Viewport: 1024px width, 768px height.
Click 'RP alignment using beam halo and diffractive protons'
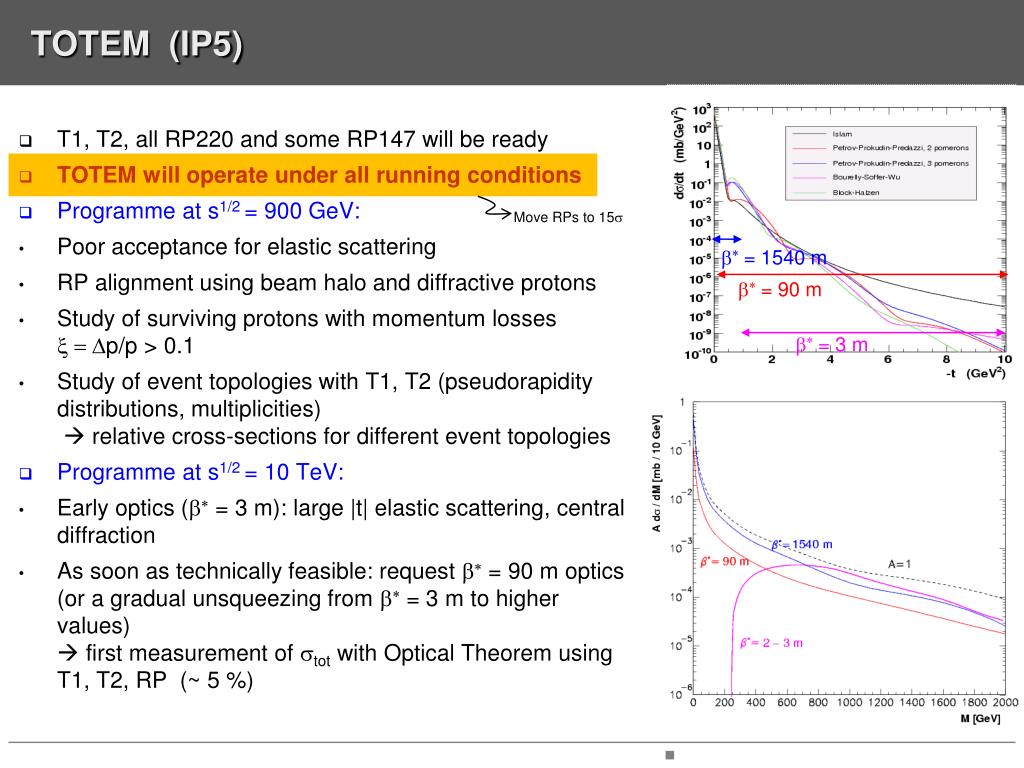pos(327,283)
